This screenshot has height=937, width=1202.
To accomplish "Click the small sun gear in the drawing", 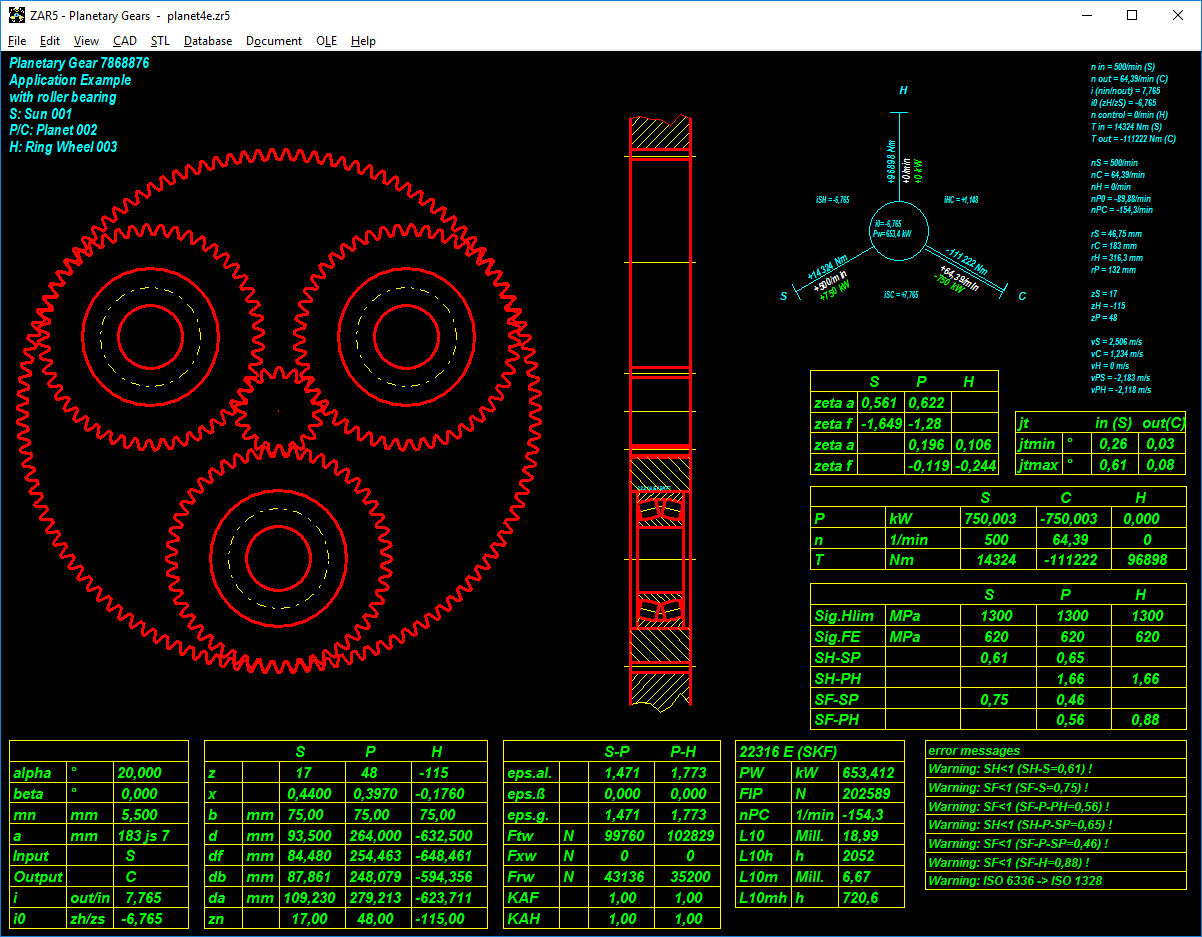I will point(278,409).
